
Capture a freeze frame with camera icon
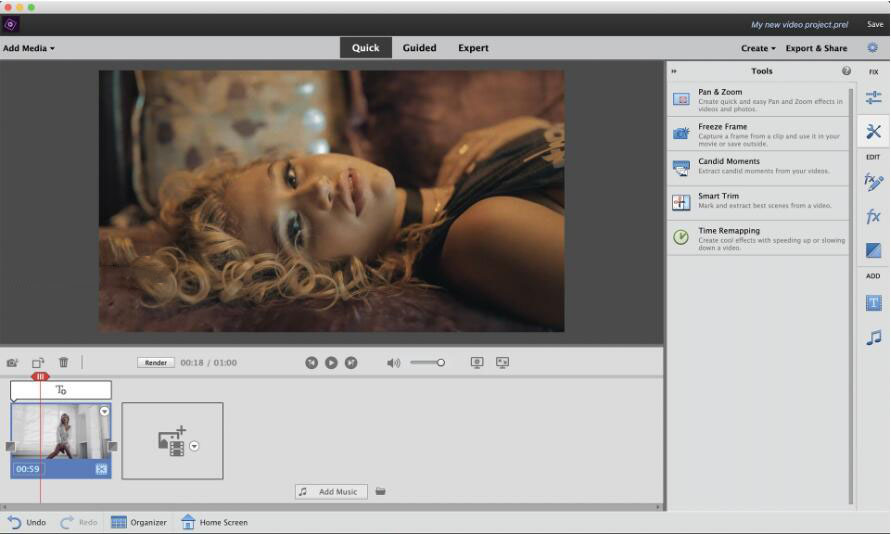[x=12, y=362]
